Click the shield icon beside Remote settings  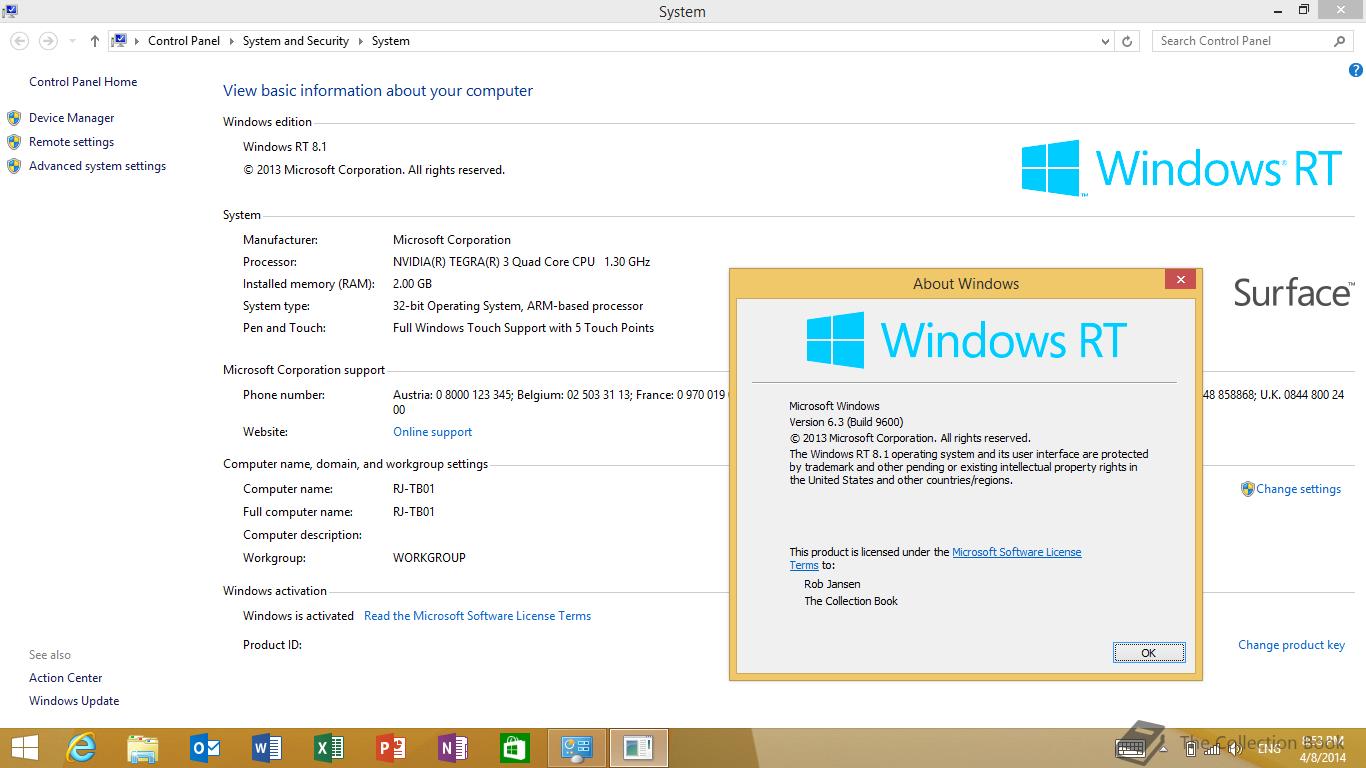(x=14, y=142)
